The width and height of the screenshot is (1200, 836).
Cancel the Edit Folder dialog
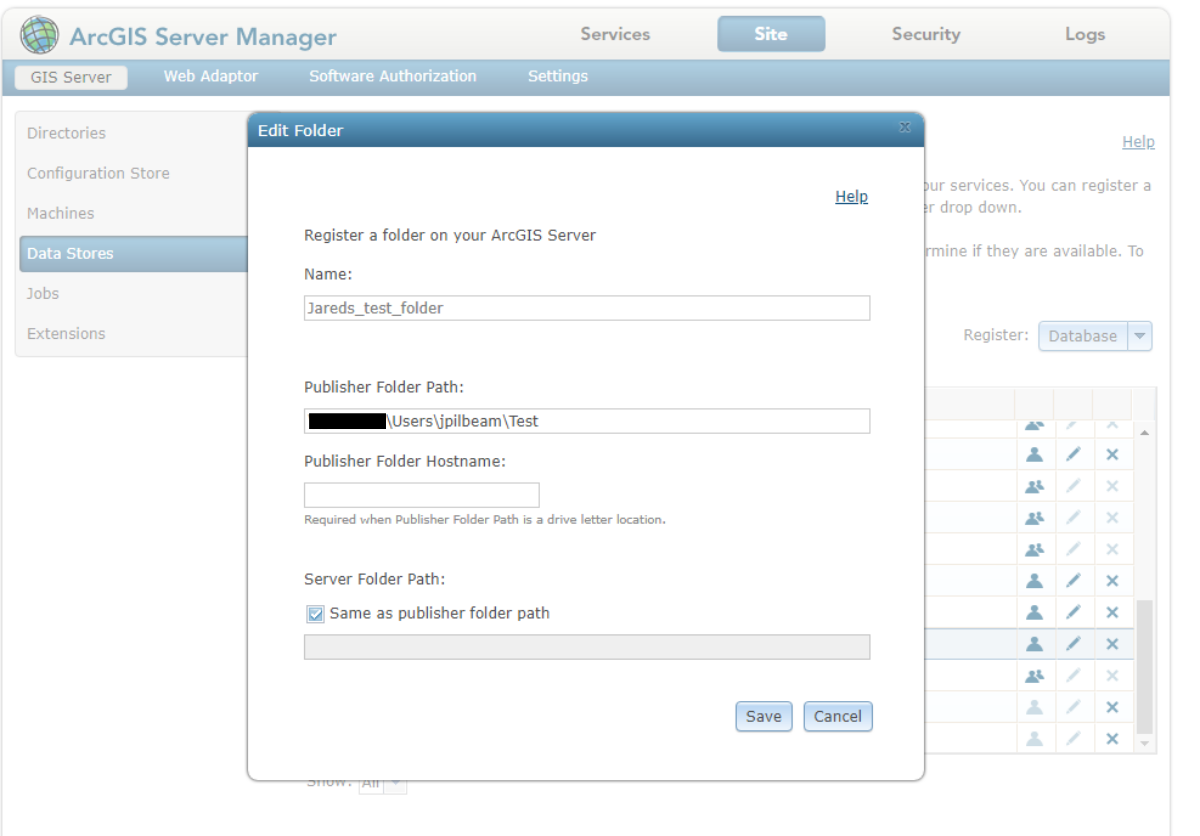coord(838,716)
